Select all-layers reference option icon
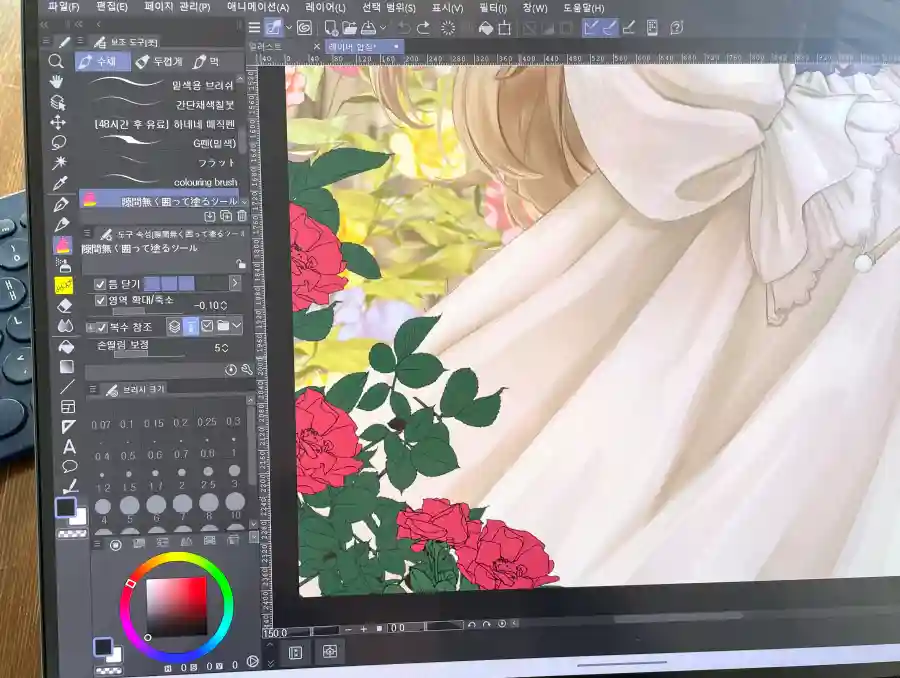 pos(174,327)
